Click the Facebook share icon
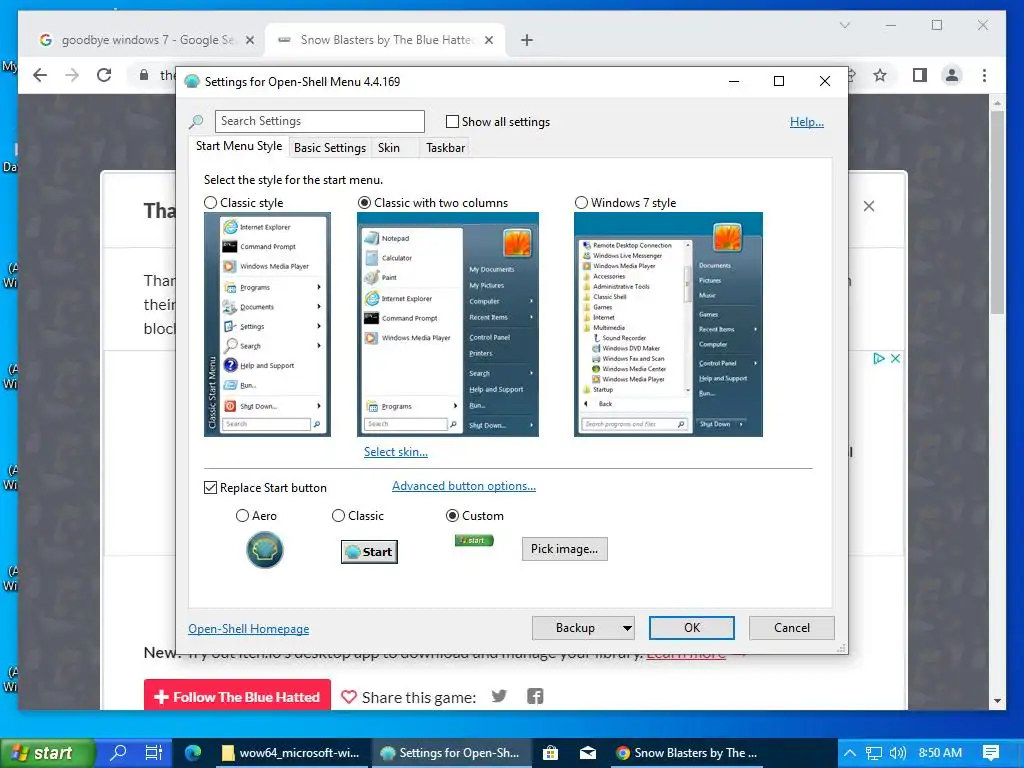Screen dimensions: 1024x768 pos(535,696)
